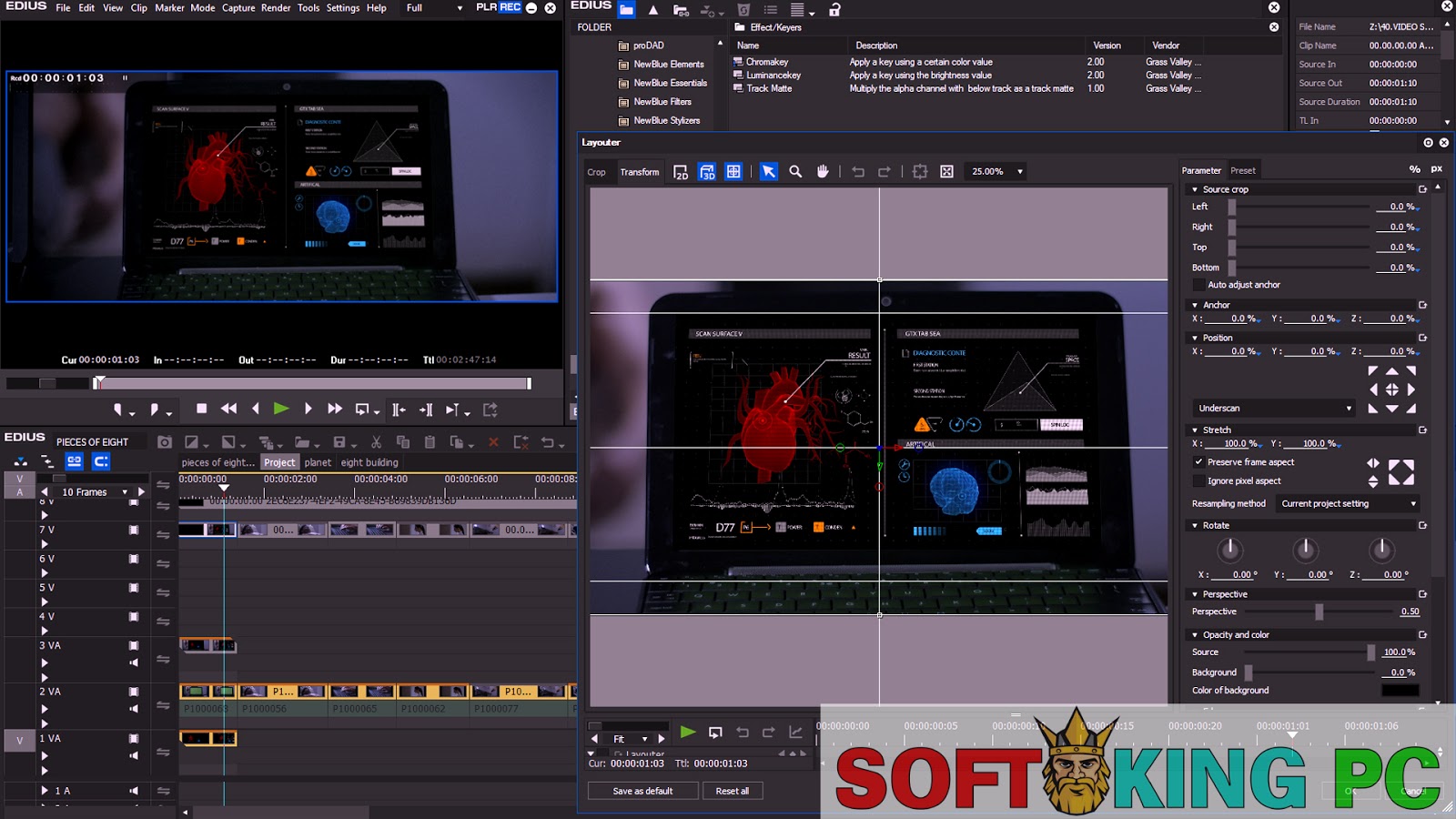Toggle audio mute on track 1 A
Image resolution: width=1456 pixels, height=819 pixels.
coord(134,791)
